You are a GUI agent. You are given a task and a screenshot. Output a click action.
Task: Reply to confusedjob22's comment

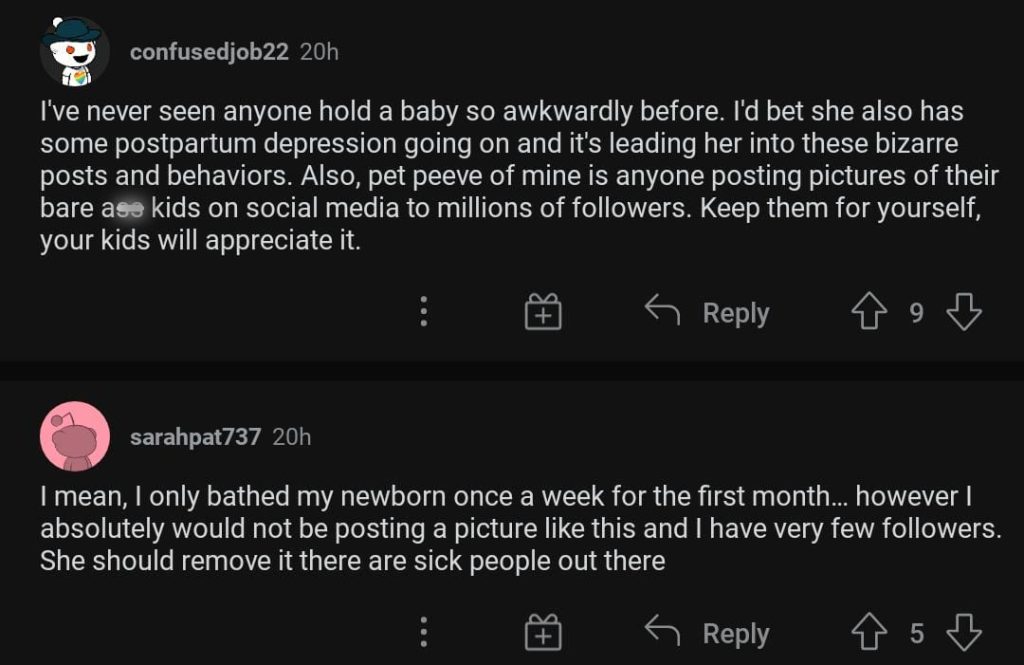[708, 314]
